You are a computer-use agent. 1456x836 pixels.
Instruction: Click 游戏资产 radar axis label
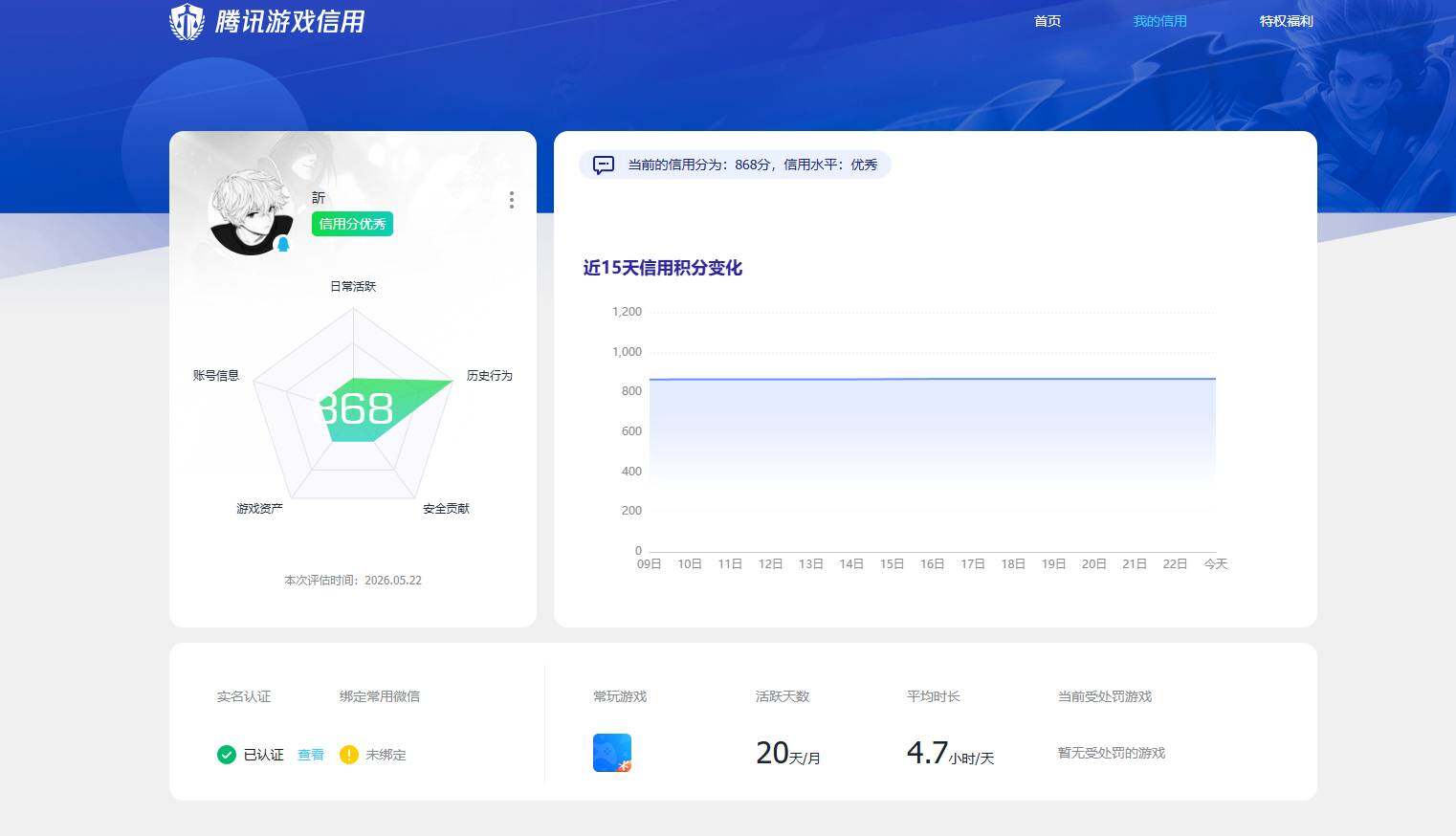(x=260, y=508)
